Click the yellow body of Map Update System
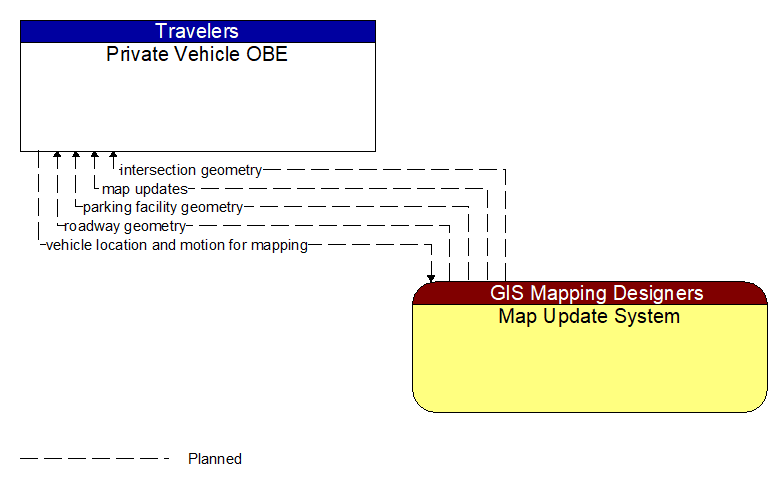 [x=589, y=370]
